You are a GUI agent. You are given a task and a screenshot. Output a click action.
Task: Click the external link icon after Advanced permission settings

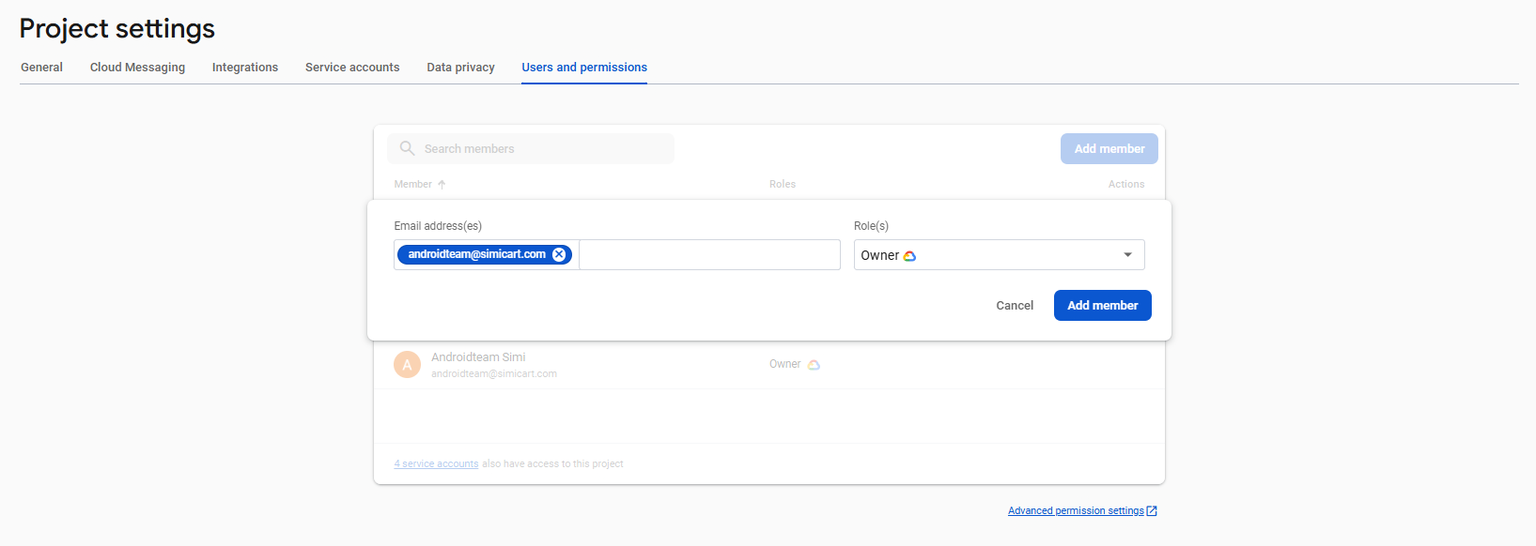[x=1152, y=511]
